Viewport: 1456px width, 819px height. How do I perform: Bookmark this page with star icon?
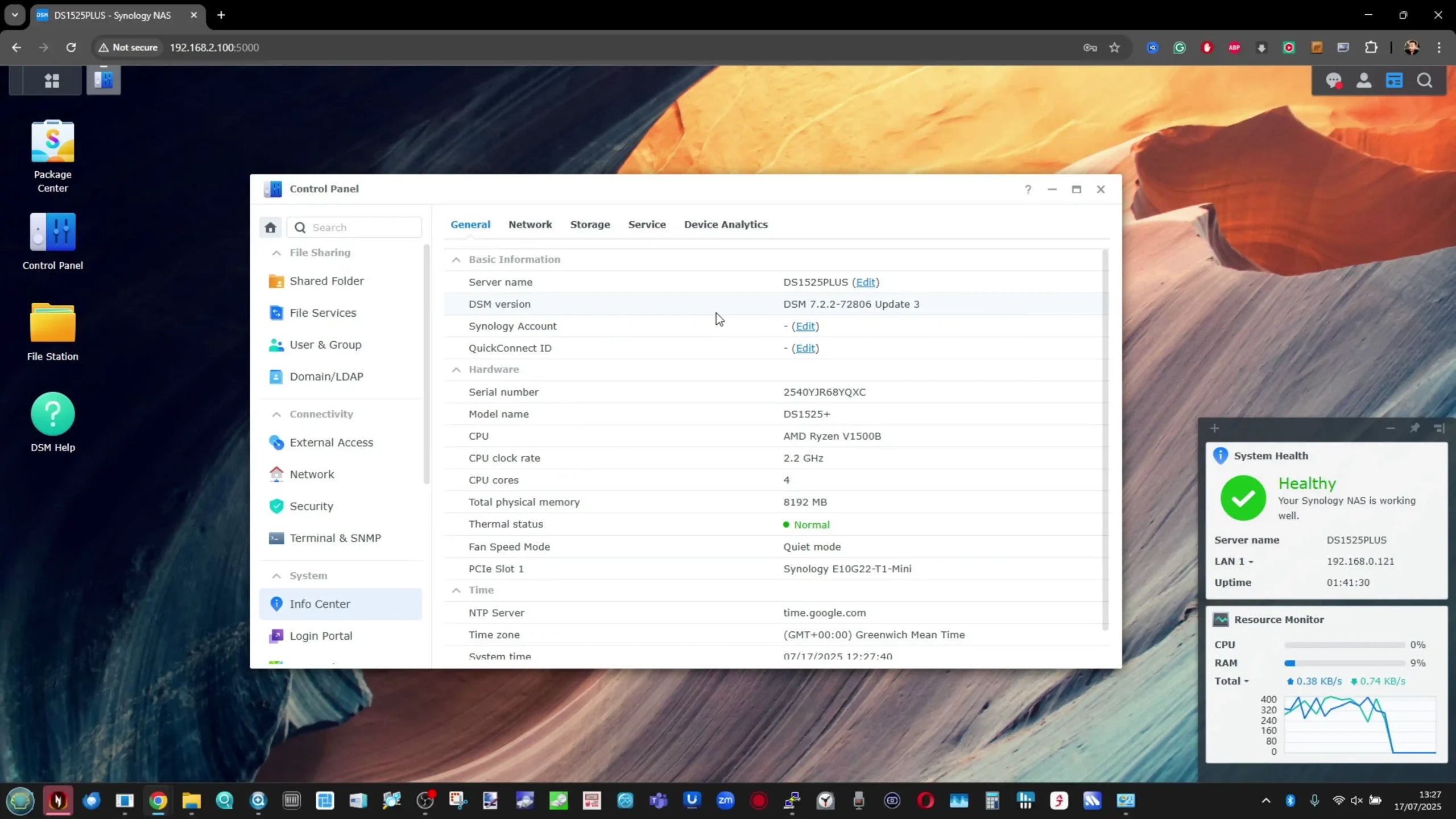(1114, 47)
